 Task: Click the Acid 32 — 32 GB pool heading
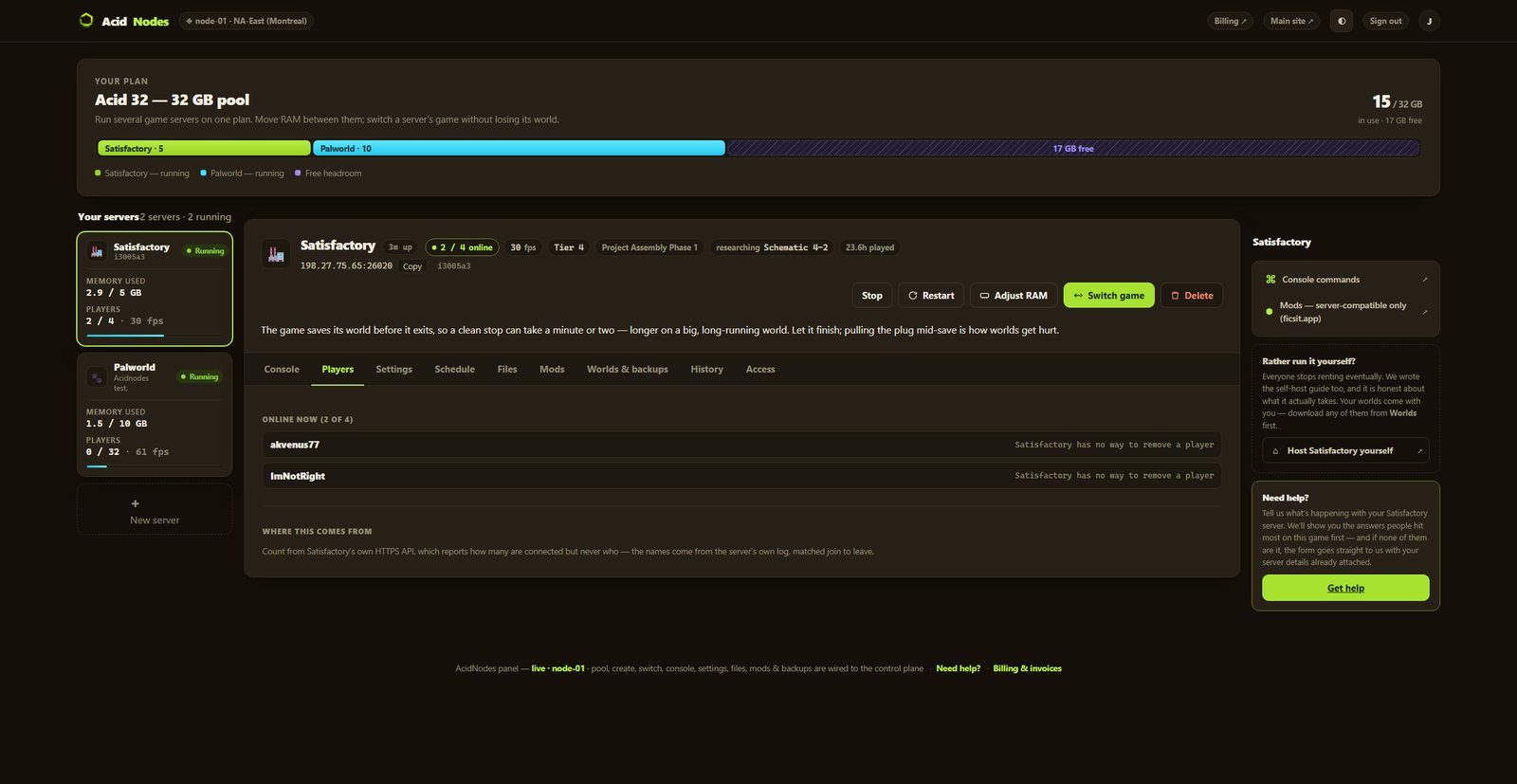pyautogui.click(x=173, y=100)
